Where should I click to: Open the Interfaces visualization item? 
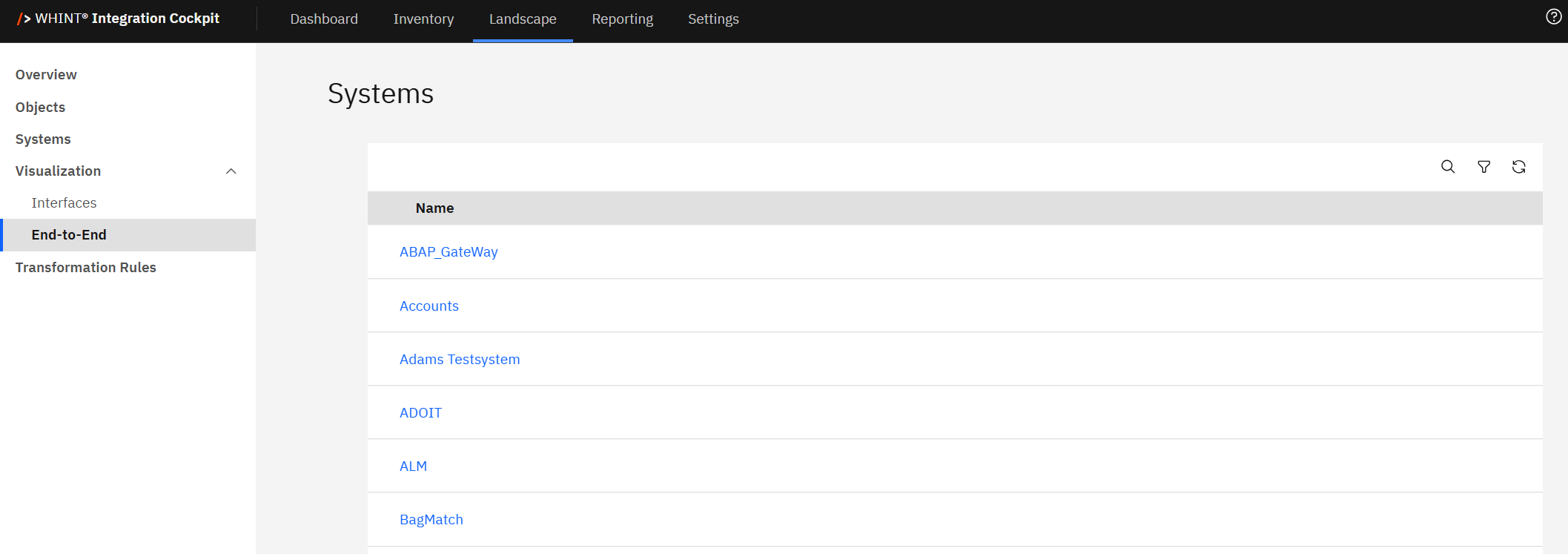click(x=64, y=203)
